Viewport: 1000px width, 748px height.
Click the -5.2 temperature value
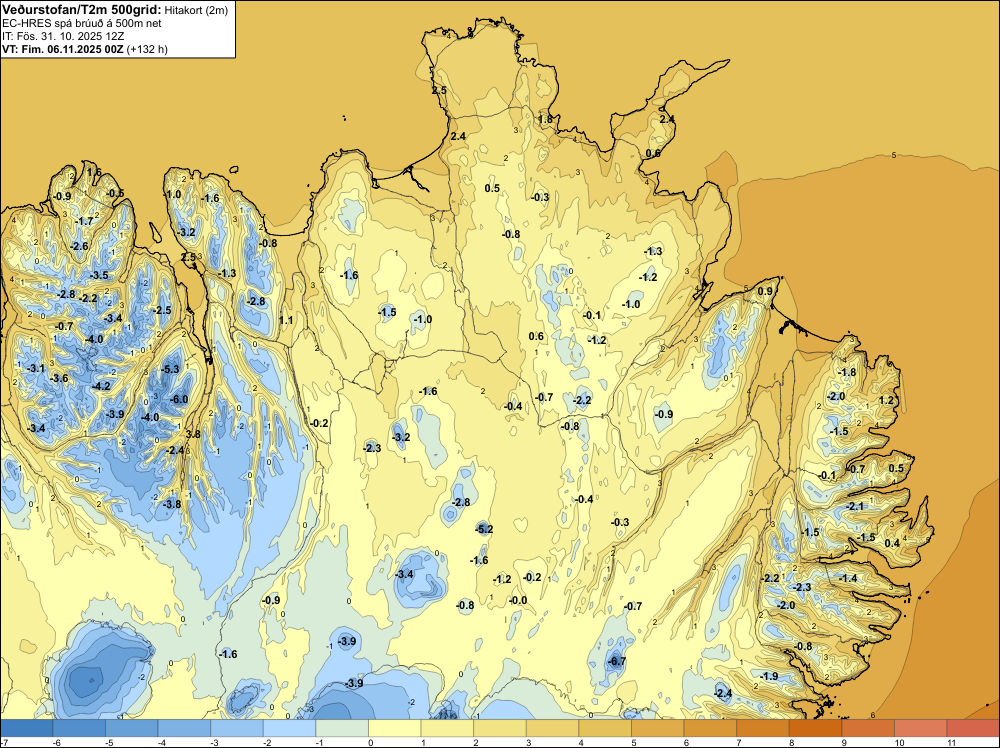coord(484,529)
